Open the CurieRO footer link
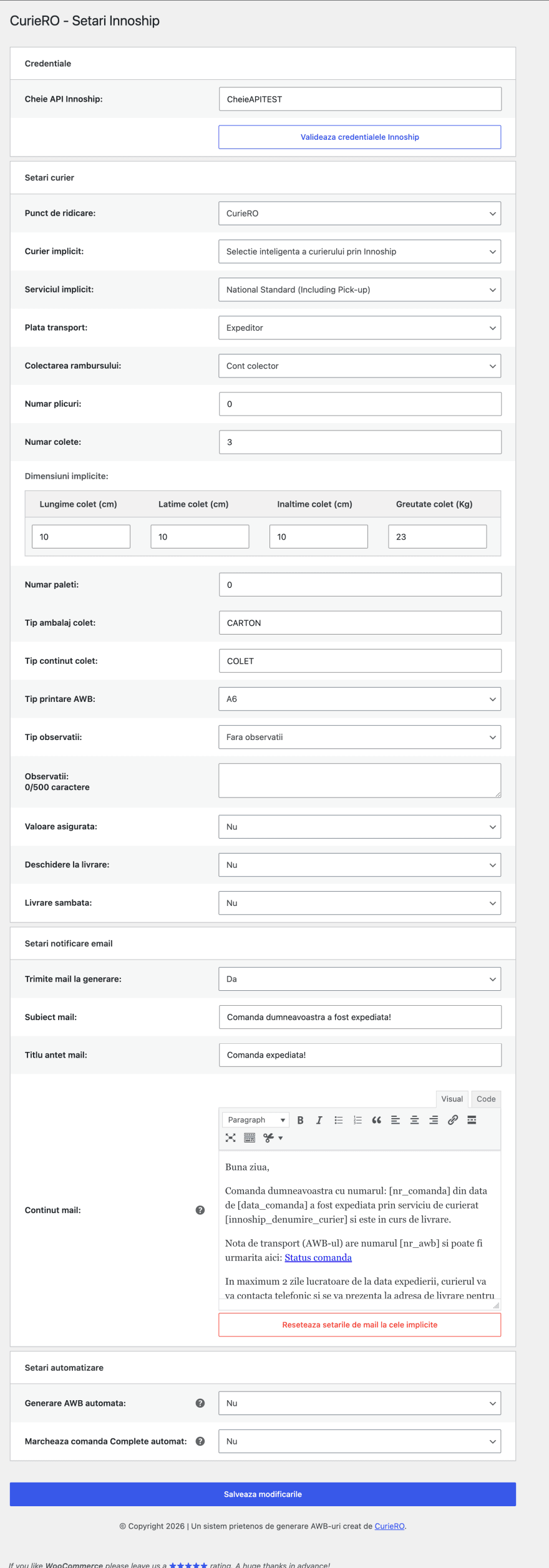 389,1526
